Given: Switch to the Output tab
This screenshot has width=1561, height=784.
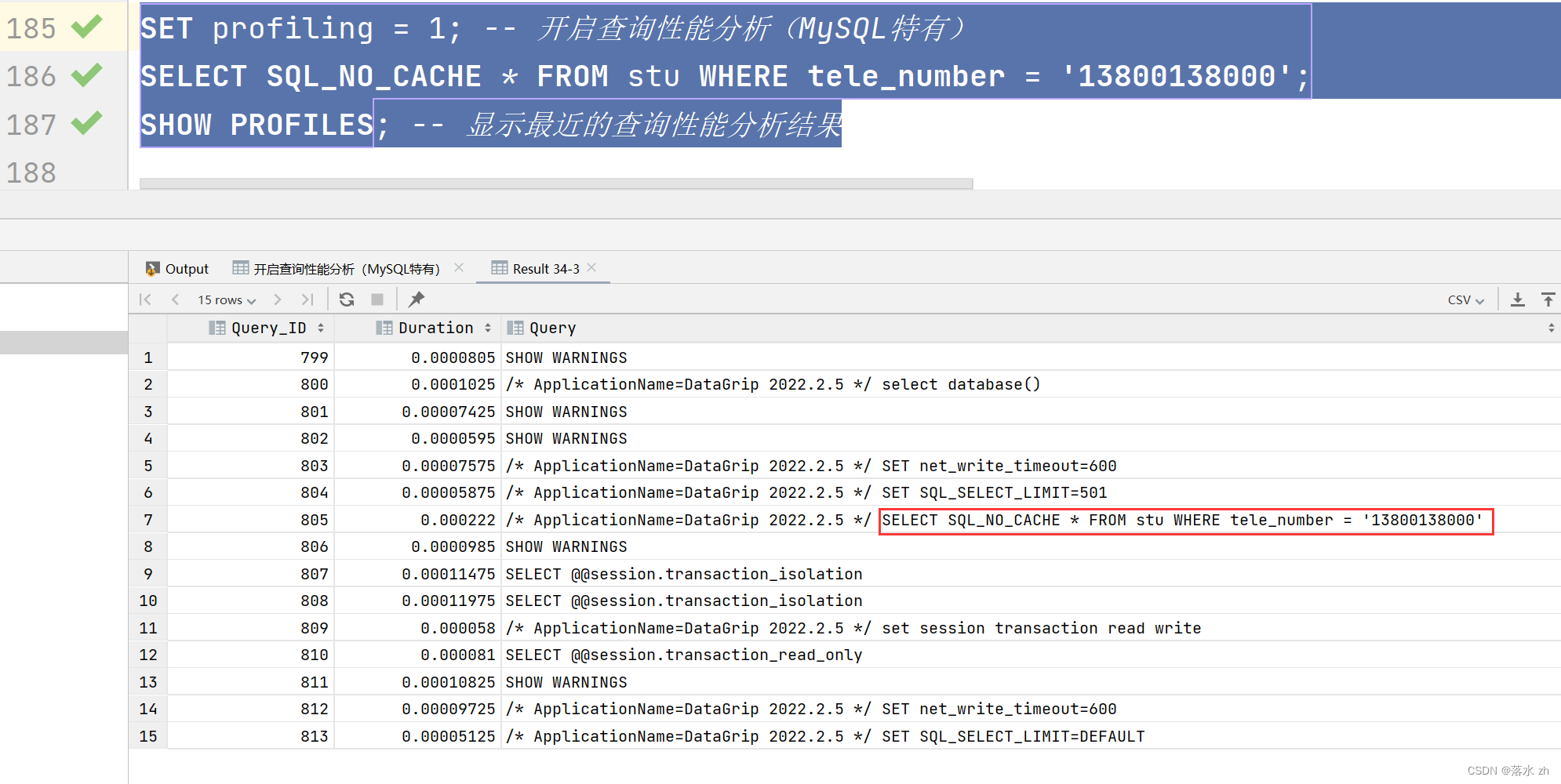Looking at the screenshot, I should coord(177,269).
